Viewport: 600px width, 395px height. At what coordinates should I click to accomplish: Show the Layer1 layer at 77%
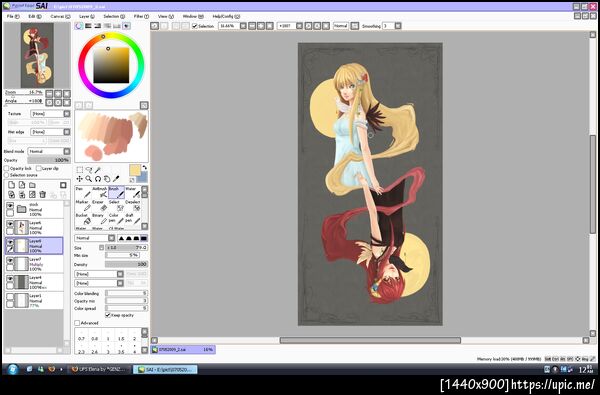click(x=10, y=297)
